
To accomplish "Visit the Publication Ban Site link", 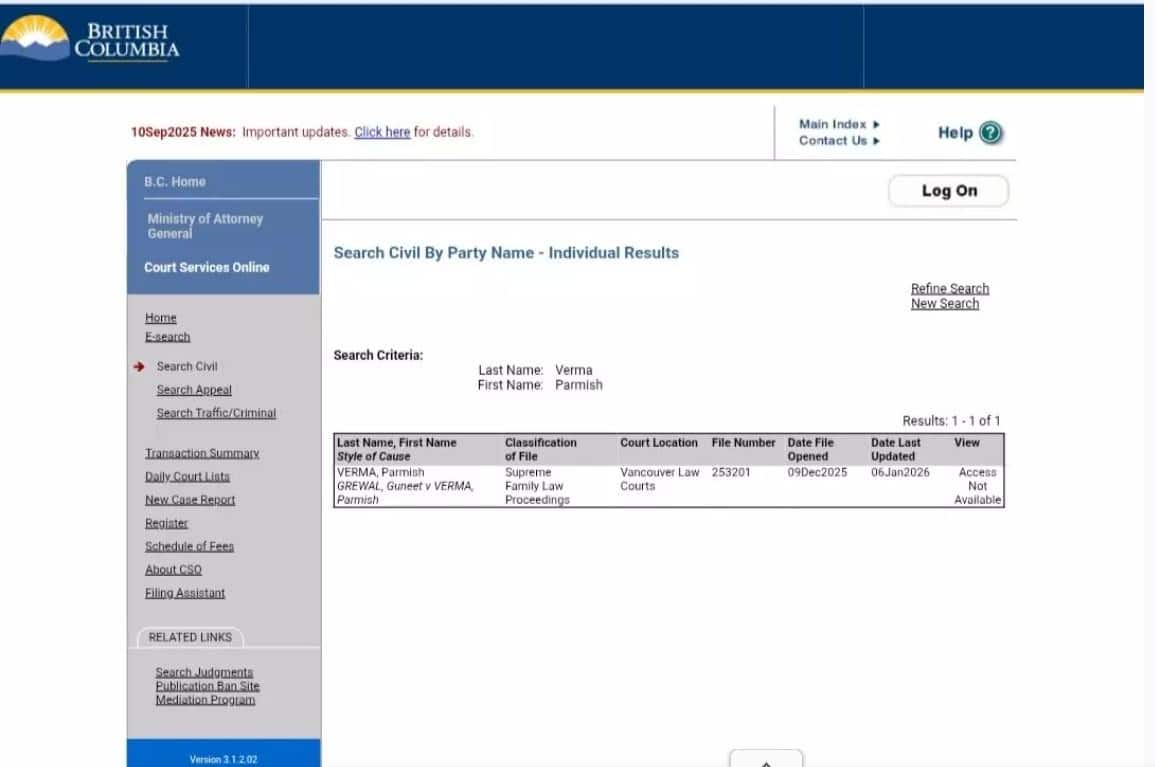I will click(207, 686).
